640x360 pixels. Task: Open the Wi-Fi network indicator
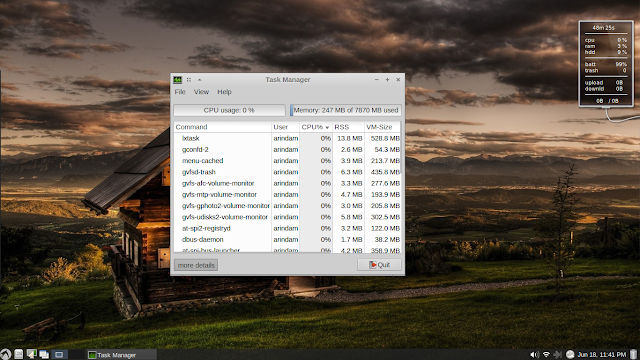pyautogui.click(x=546, y=354)
